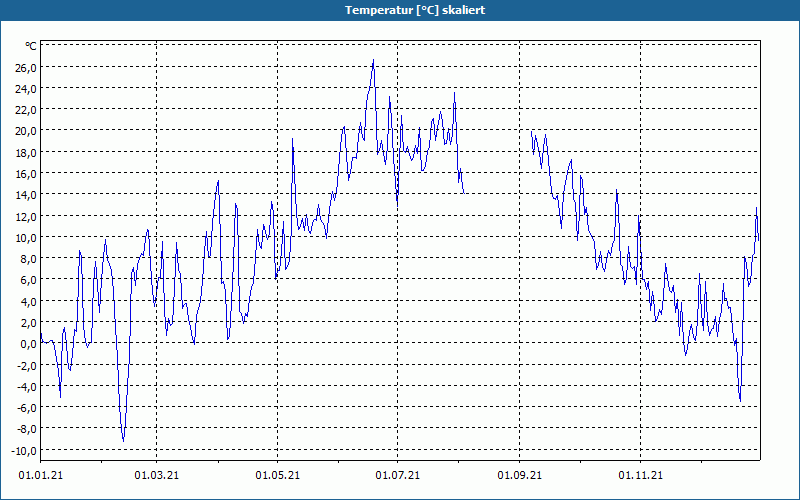Click the 01.03.21 date label
The height and width of the screenshot is (500, 800).
157,476
